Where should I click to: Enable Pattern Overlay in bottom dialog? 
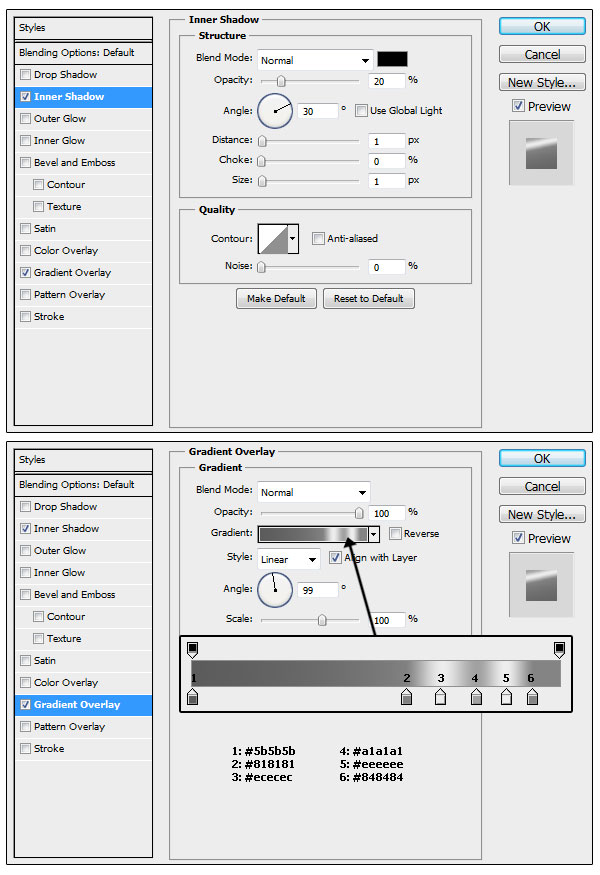(26, 726)
